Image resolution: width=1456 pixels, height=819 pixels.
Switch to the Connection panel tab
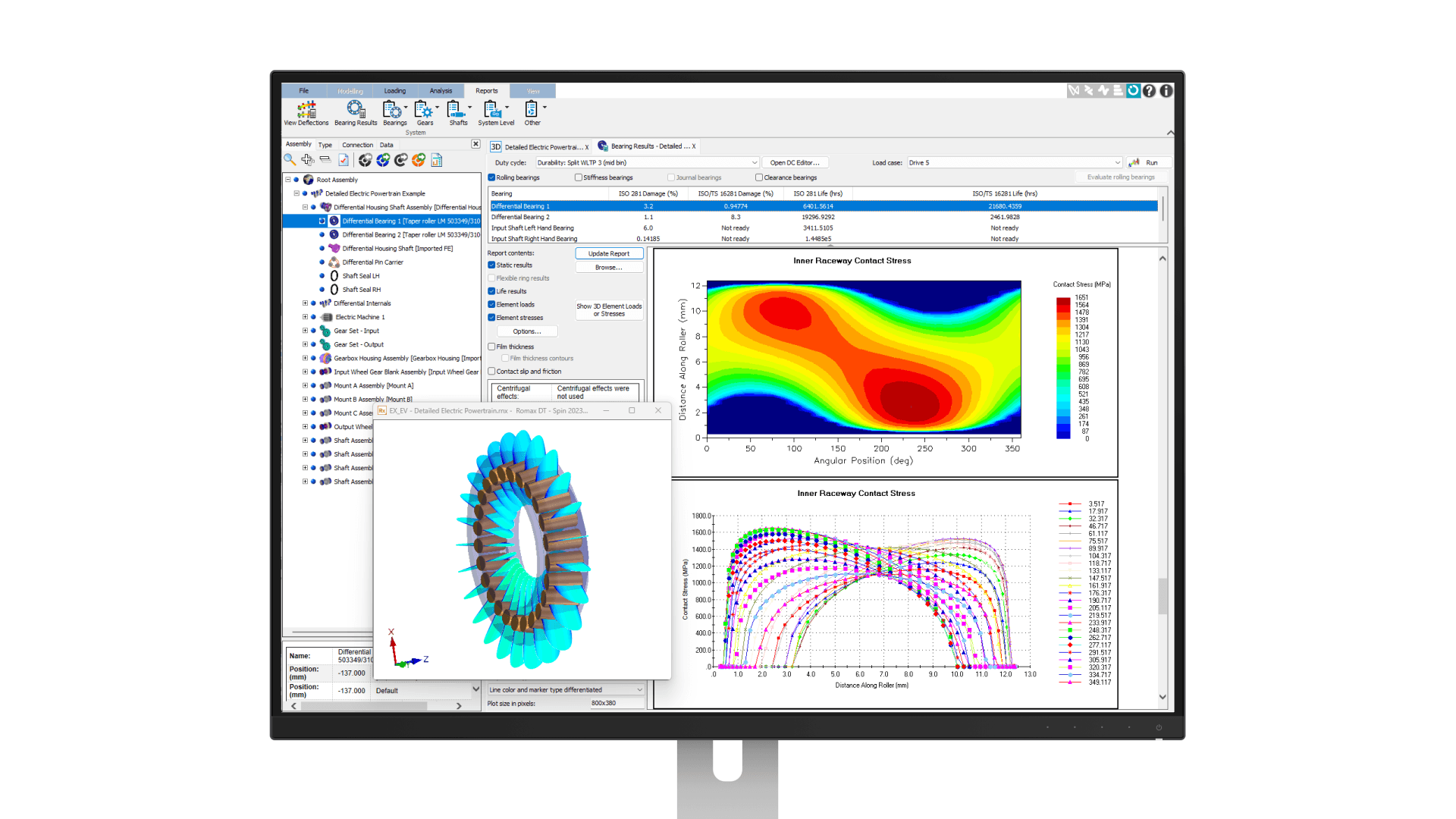tap(357, 145)
